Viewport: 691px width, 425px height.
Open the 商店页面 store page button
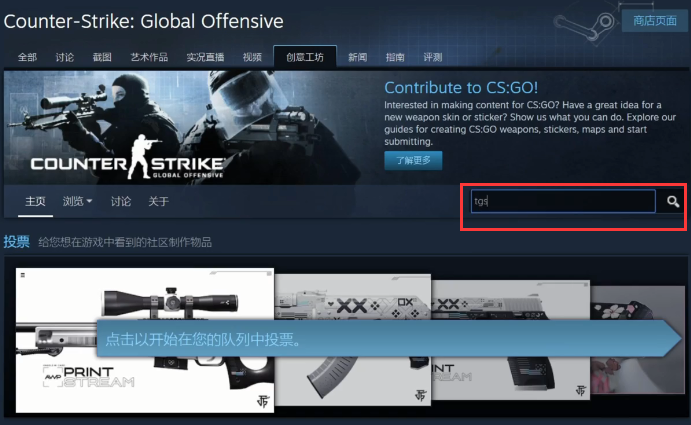tap(654, 21)
